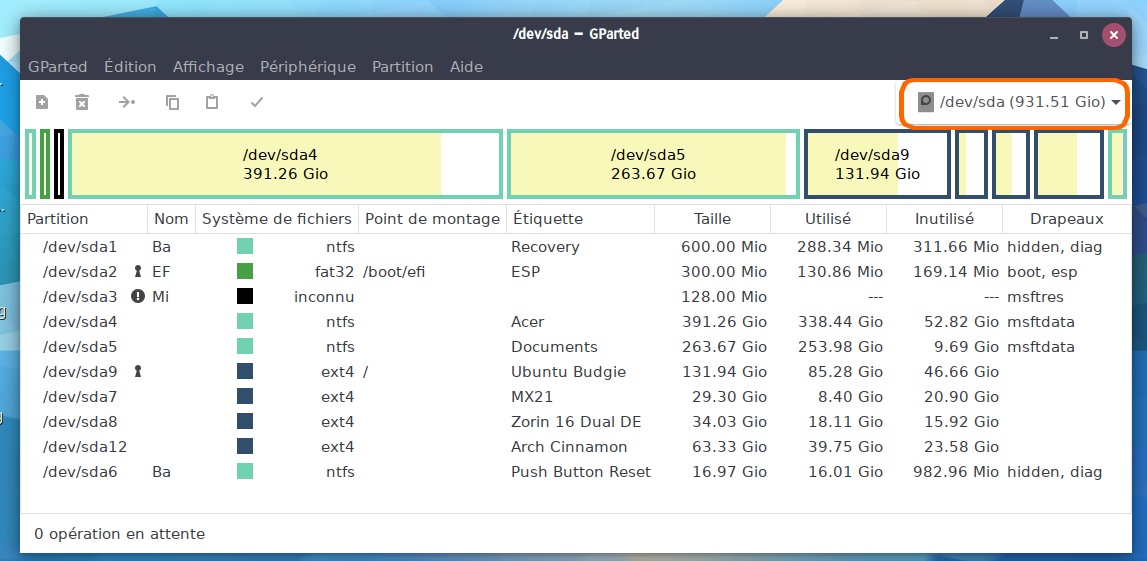This screenshot has height=561, width=1147.
Task: Click the resize/move partition icon
Action: 127,102
